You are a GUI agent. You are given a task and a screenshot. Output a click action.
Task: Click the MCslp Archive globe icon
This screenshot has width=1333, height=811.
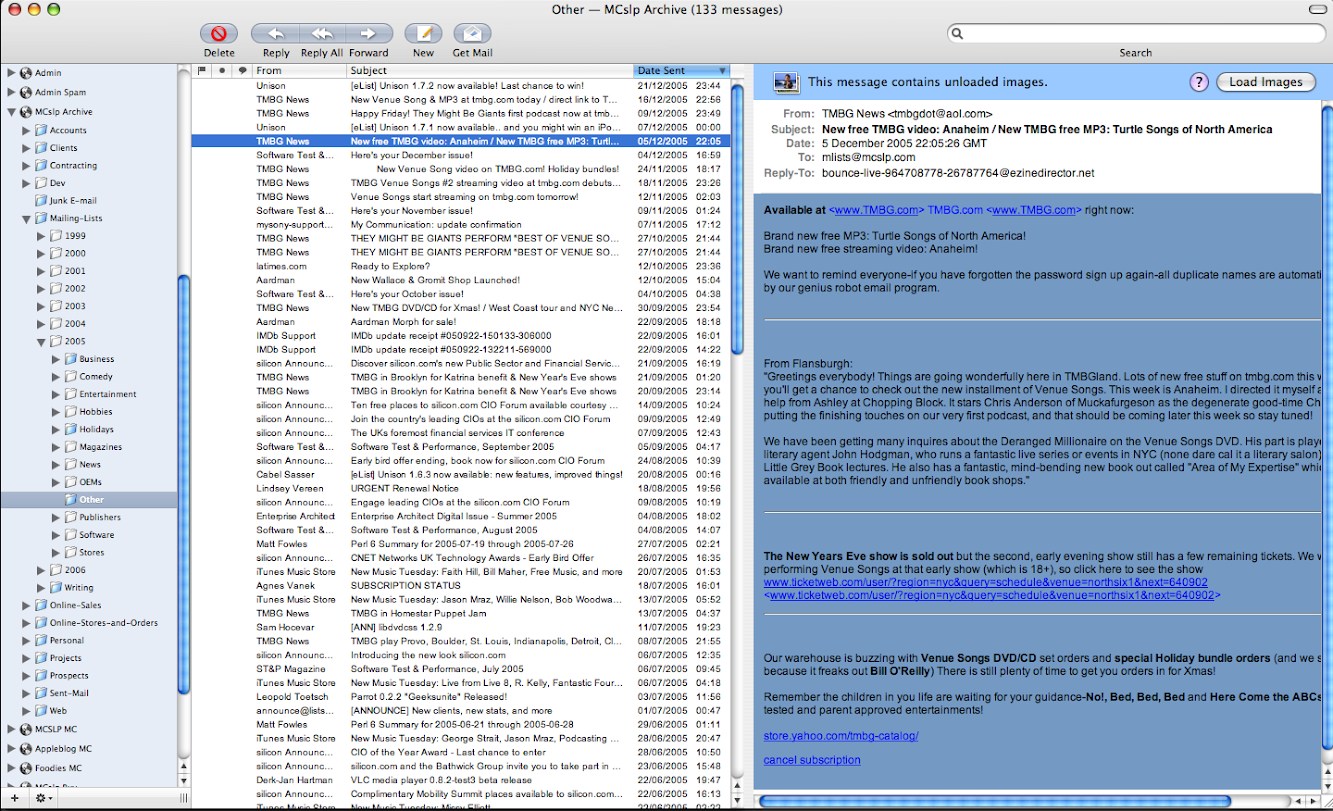pos(26,112)
